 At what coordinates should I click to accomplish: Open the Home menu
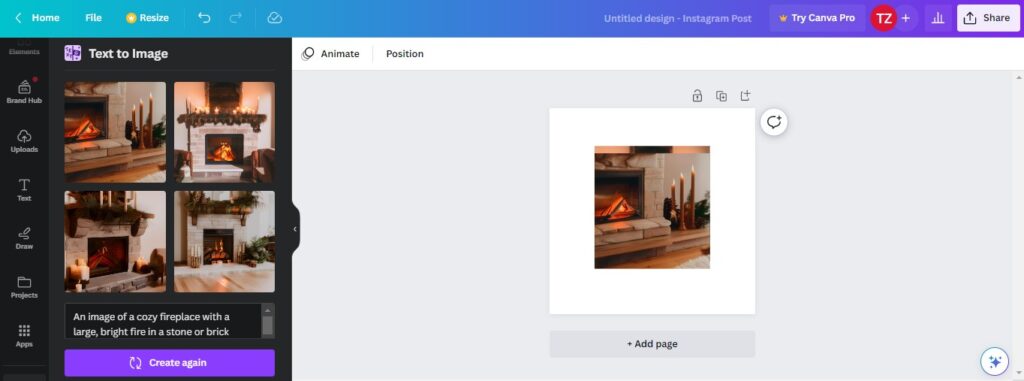click(46, 18)
